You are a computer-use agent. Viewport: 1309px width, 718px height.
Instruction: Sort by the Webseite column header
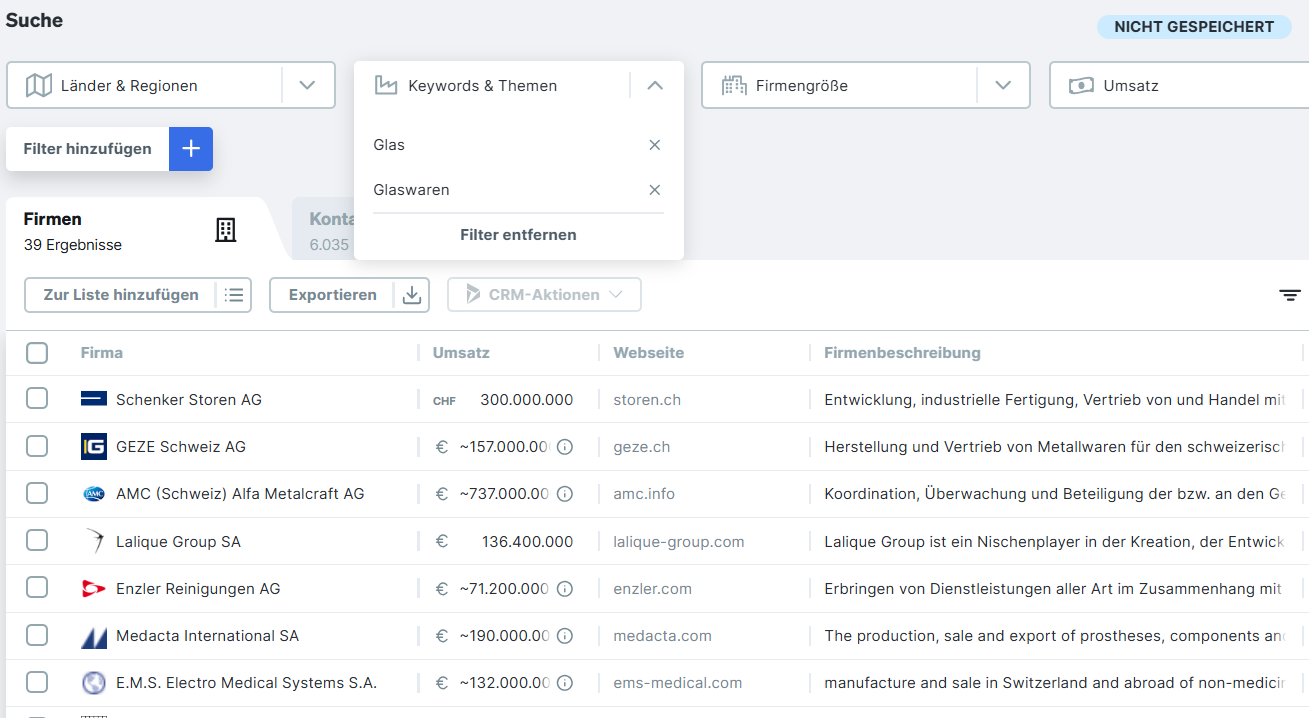click(x=649, y=353)
